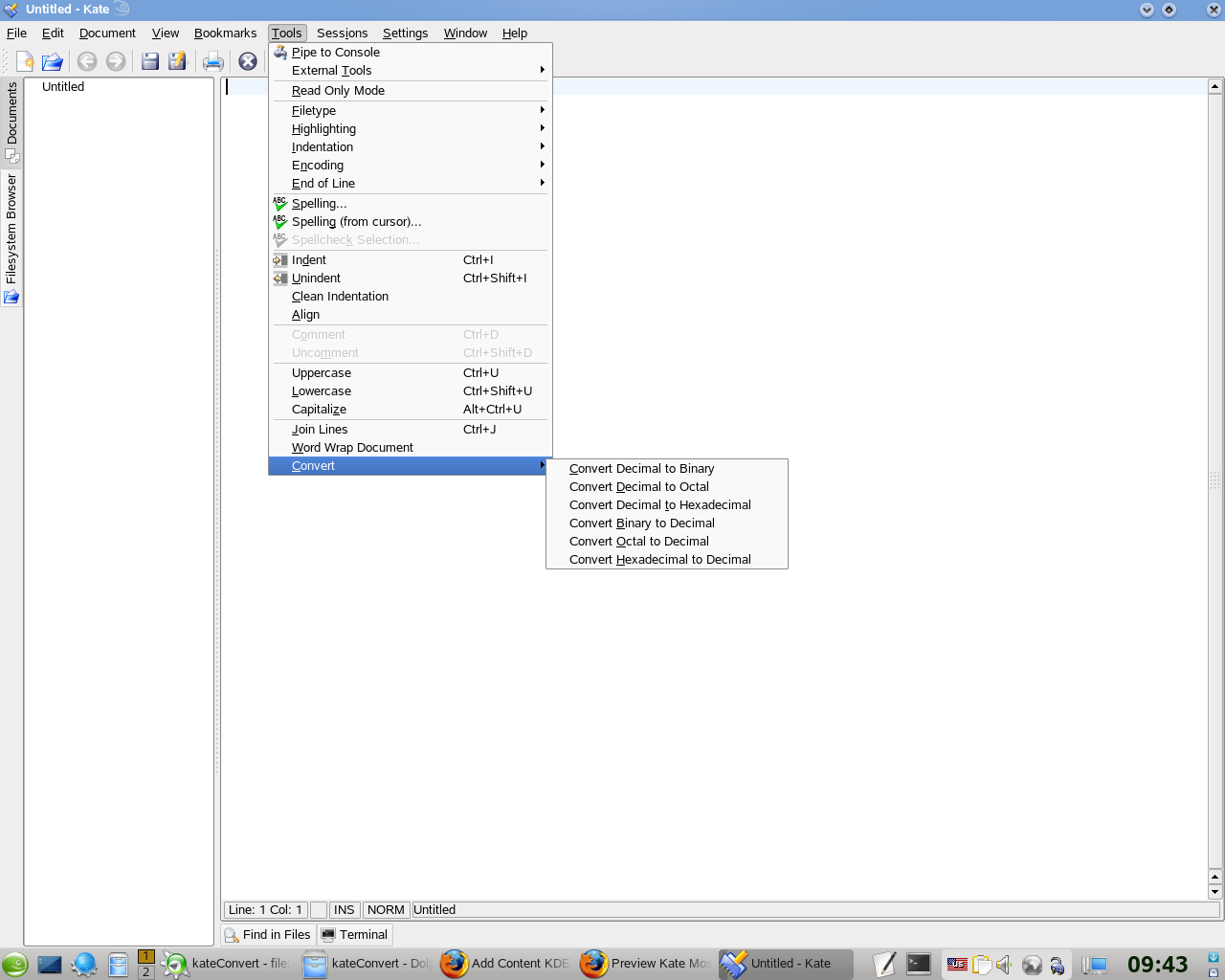Expand the Highlighting submenu
The height and width of the screenshot is (980, 1225).
coord(410,129)
